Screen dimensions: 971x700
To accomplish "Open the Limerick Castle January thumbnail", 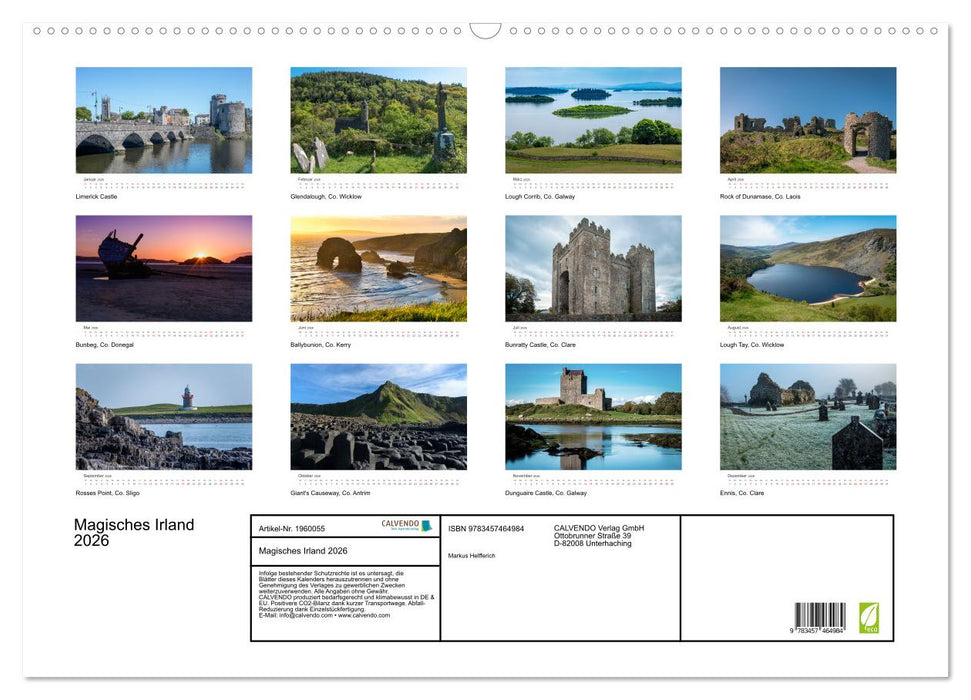I will pyautogui.click(x=163, y=120).
